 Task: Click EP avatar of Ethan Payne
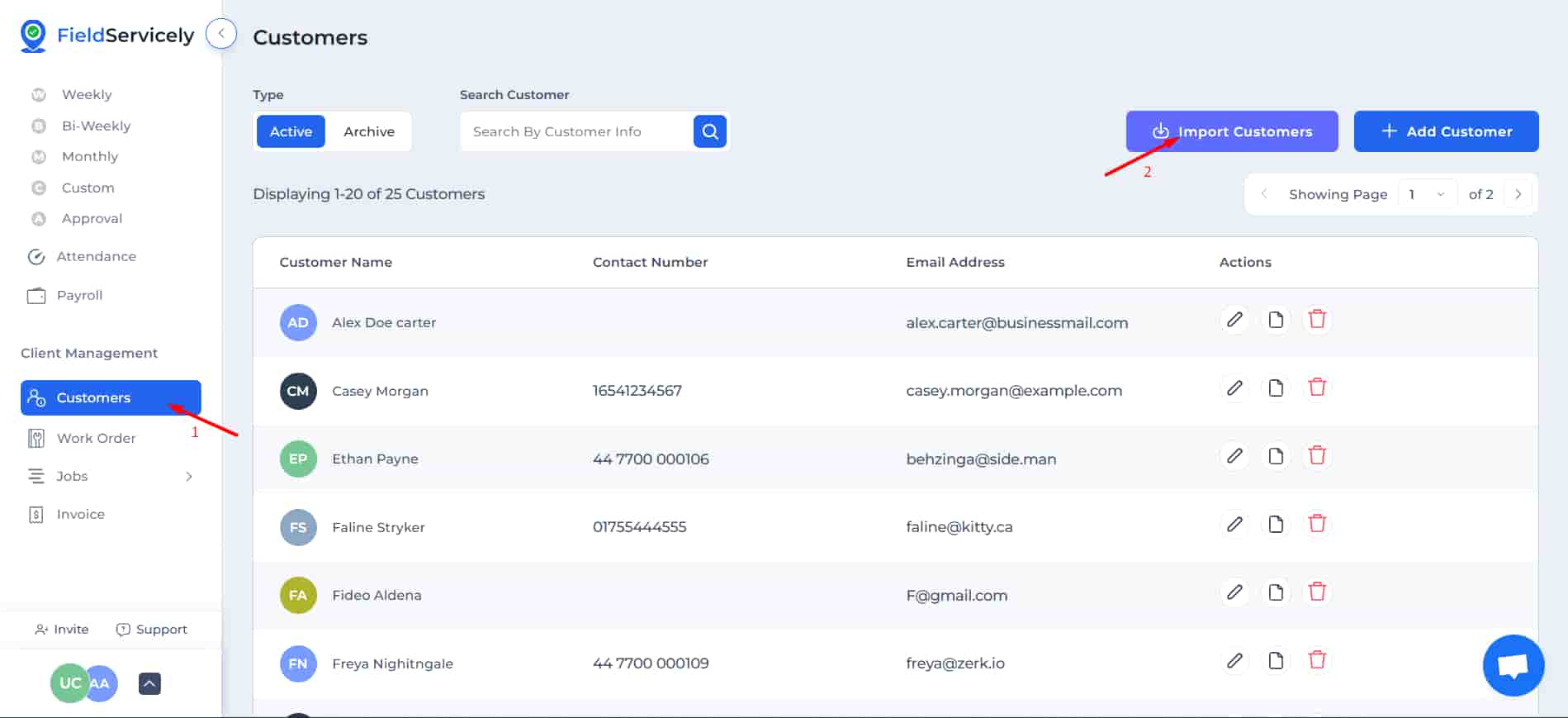click(x=298, y=459)
